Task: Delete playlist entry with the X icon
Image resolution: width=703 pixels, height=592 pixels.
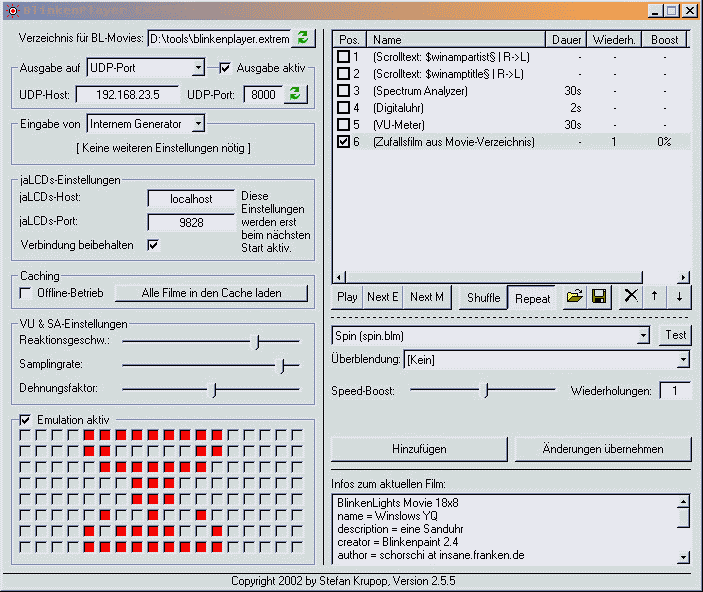Action: [630, 296]
